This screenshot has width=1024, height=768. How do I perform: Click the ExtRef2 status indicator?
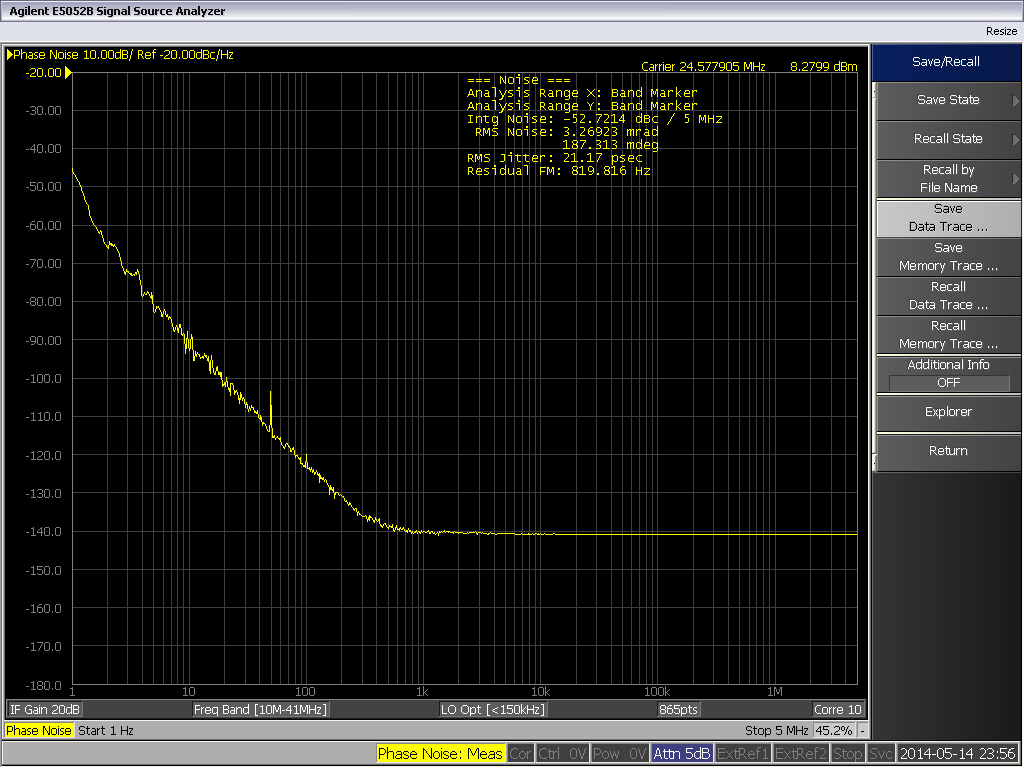(801, 754)
